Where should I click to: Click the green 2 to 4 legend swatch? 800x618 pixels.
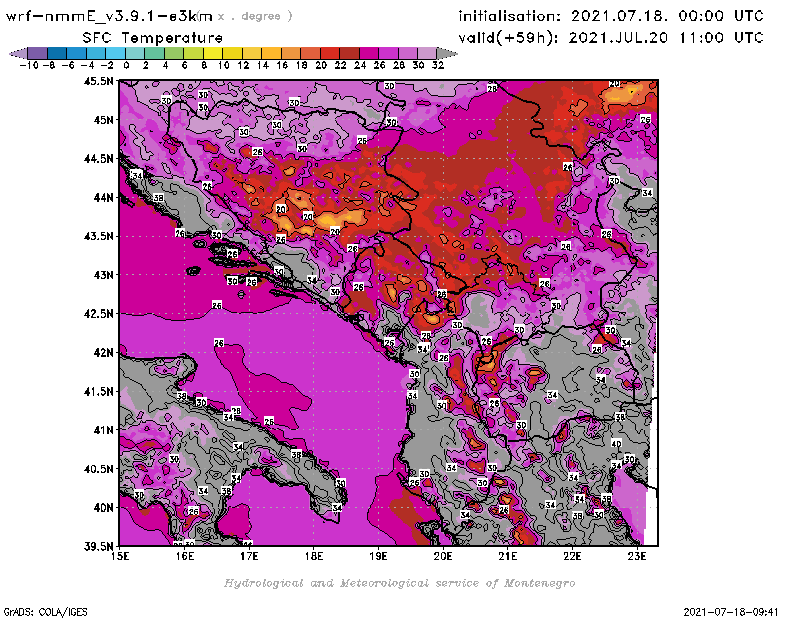point(155,53)
